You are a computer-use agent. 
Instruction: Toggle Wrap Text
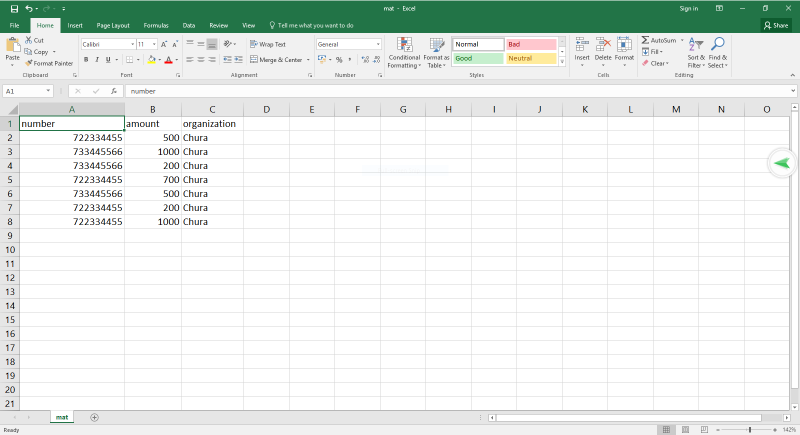tap(268, 44)
